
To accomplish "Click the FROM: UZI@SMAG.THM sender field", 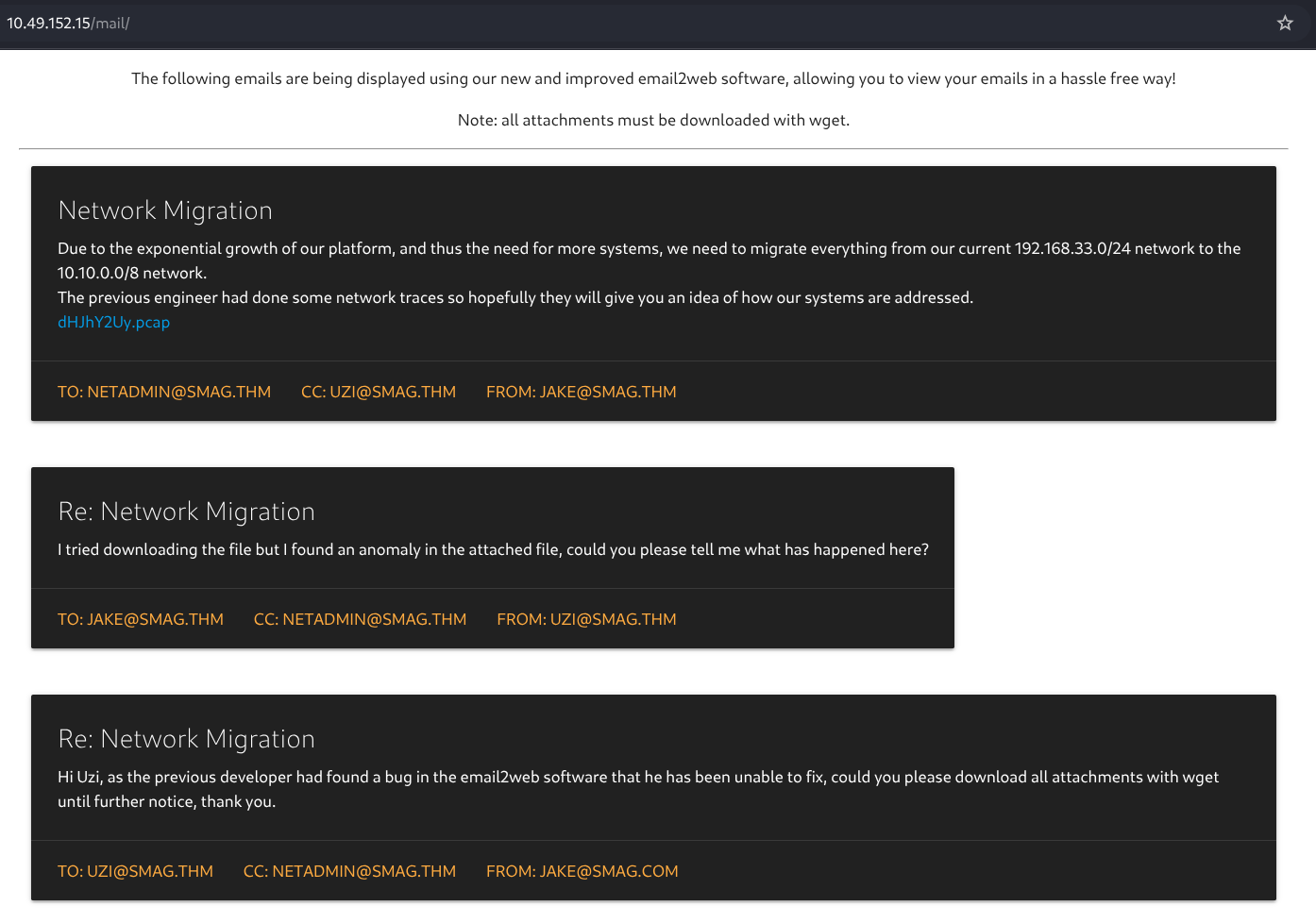I will pos(586,619).
